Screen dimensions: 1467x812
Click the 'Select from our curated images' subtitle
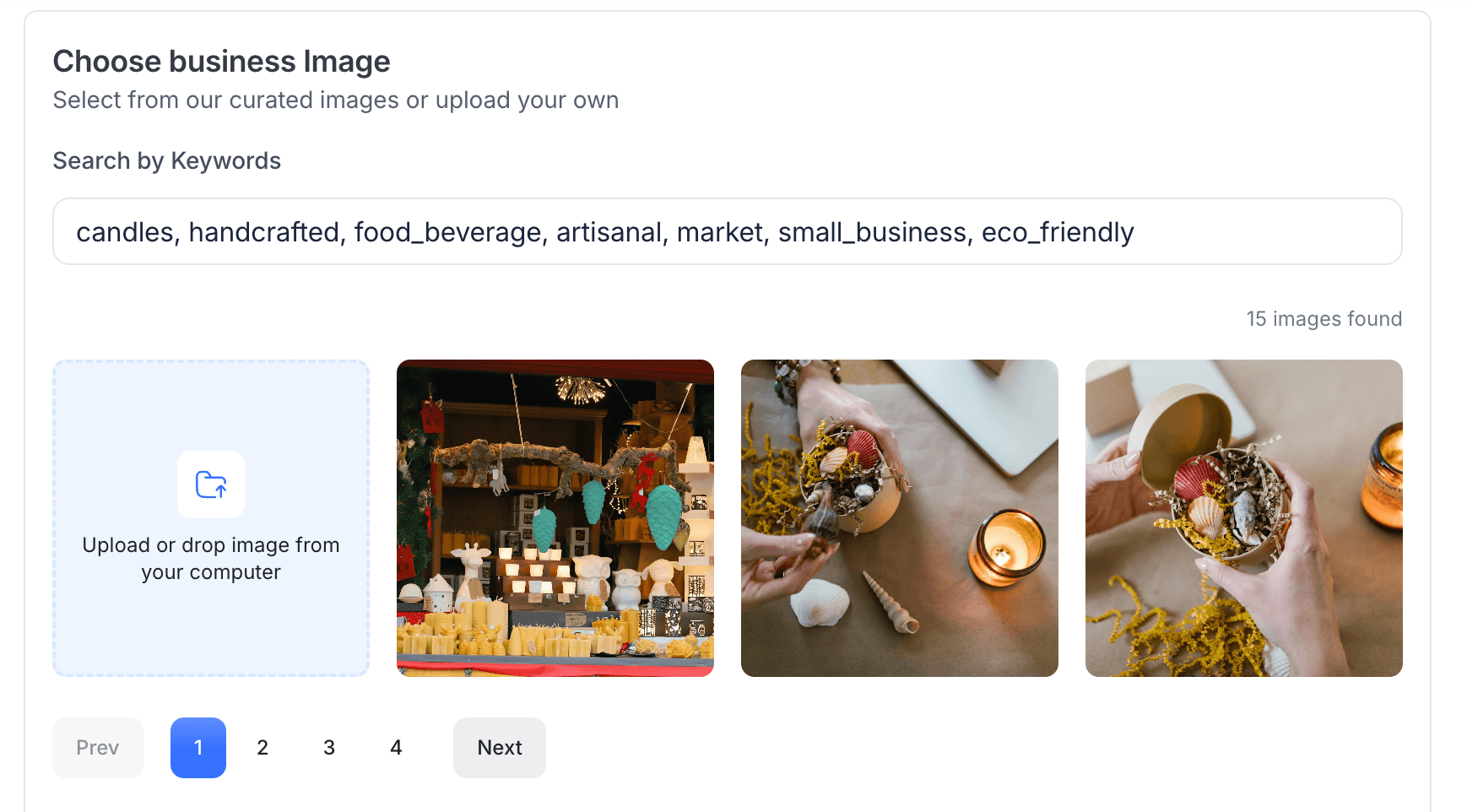click(x=336, y=100)
